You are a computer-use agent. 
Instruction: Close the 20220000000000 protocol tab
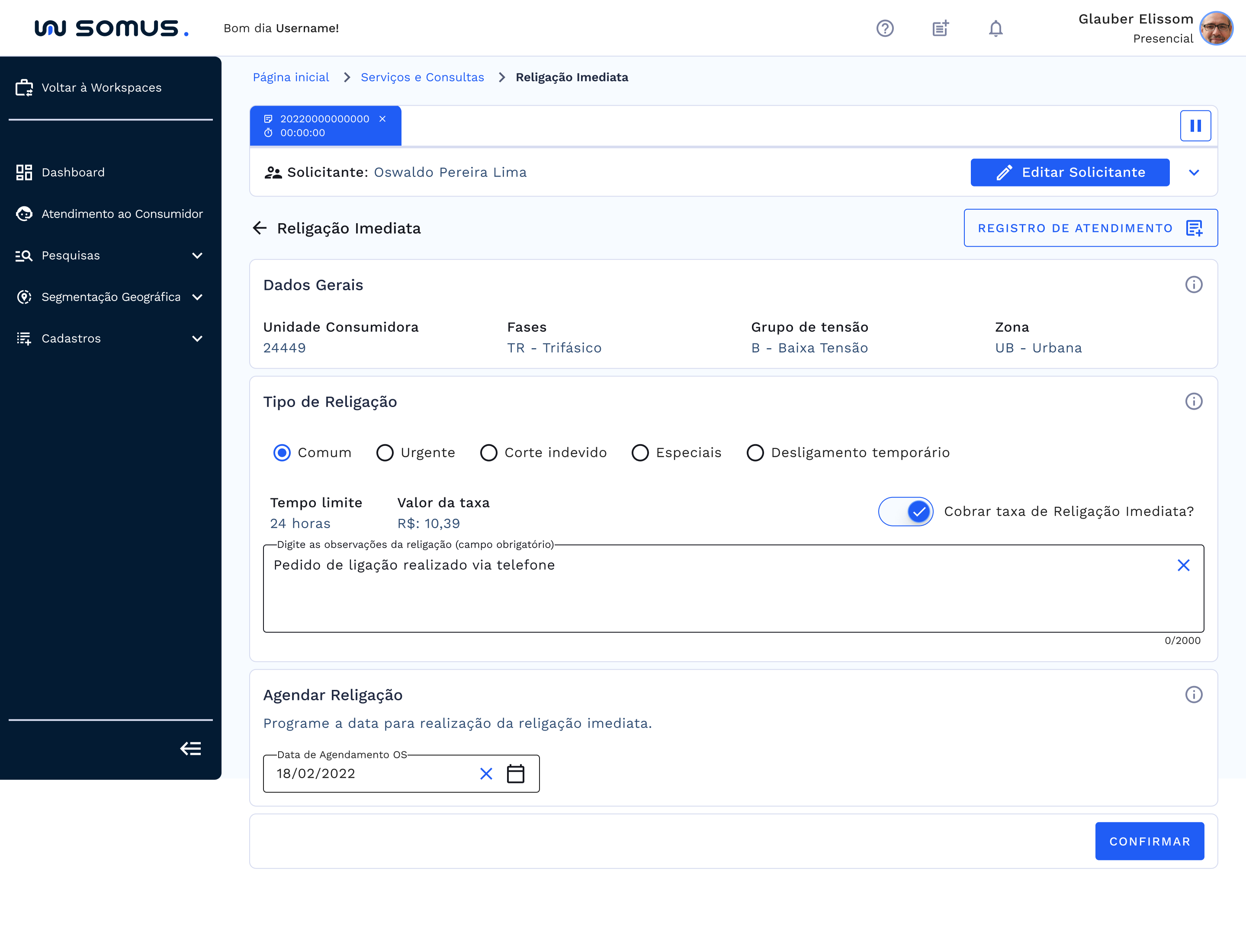(382, 119)
